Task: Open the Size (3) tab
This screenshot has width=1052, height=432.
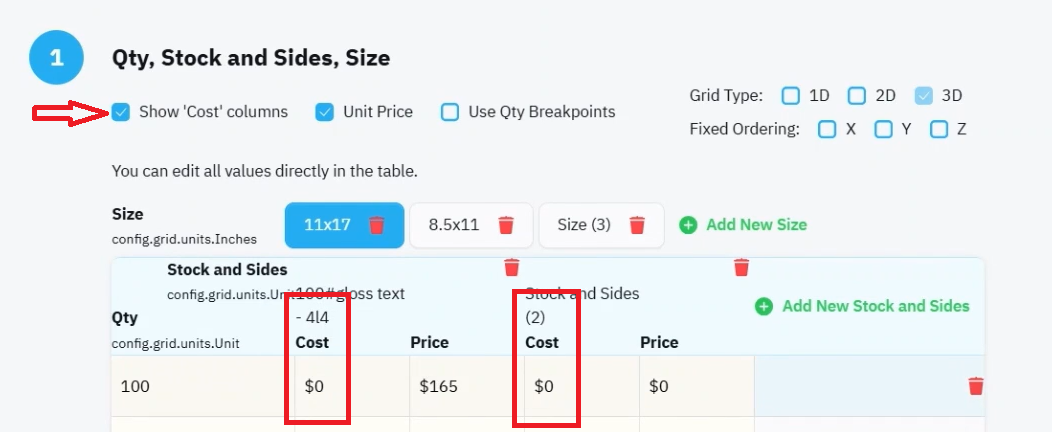Action: [584, 225]
